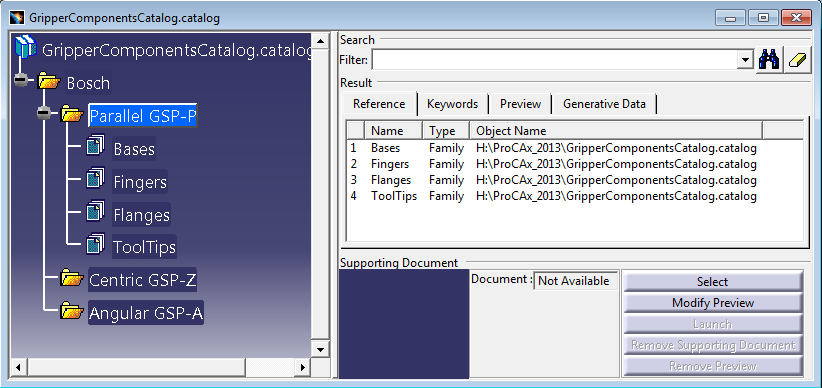Click the Not Available document field
Viewport: 822px width, 388px height.
point(576,281)
